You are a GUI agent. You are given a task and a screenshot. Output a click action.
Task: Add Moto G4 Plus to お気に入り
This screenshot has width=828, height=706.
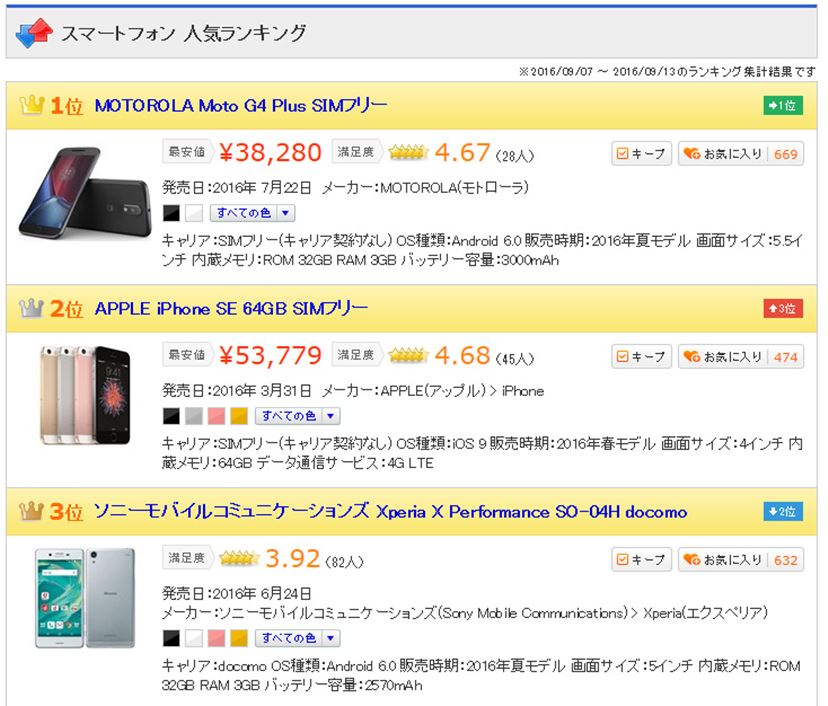[x=741, y=154]
